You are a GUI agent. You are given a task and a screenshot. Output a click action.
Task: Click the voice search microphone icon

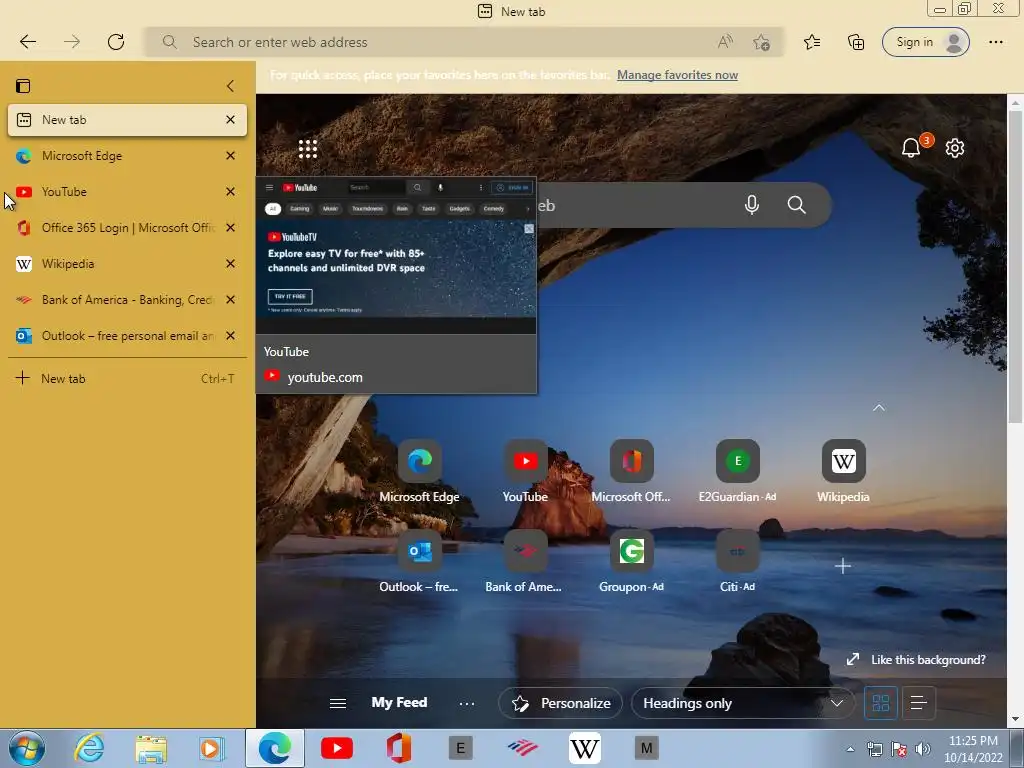click(752, 205)
